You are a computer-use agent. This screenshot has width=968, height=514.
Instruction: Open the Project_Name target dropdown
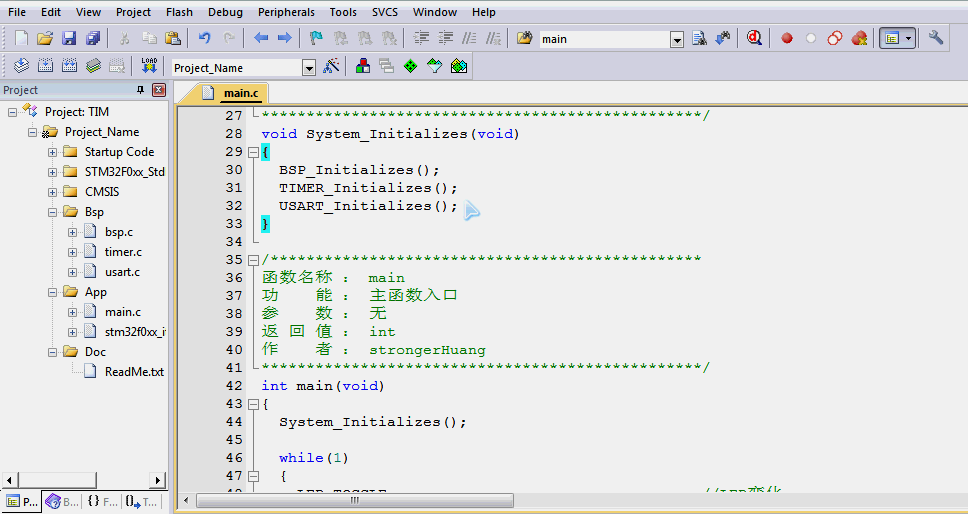(309, 68)
